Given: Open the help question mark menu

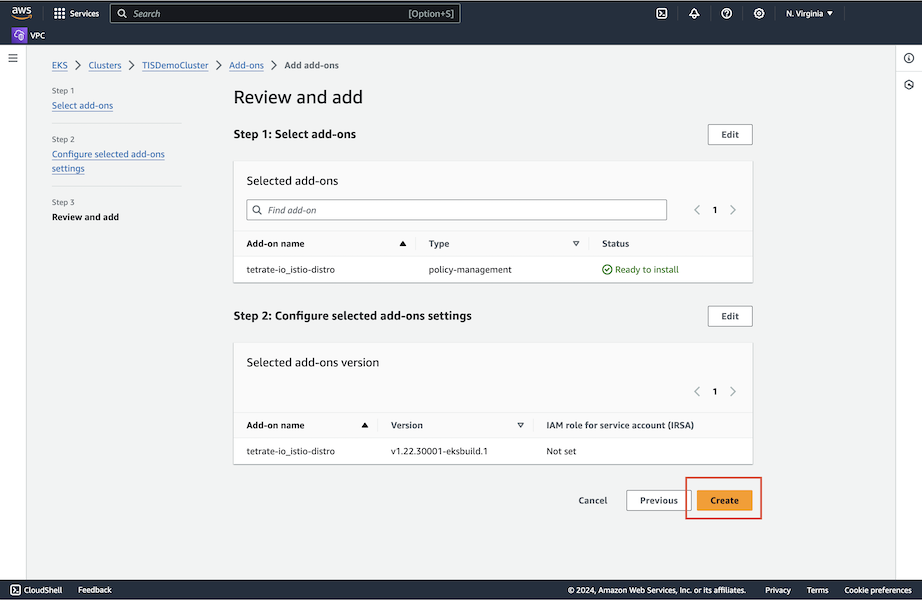Looking at the screenshot, I should pyautogui.click(x=726, y=14).
